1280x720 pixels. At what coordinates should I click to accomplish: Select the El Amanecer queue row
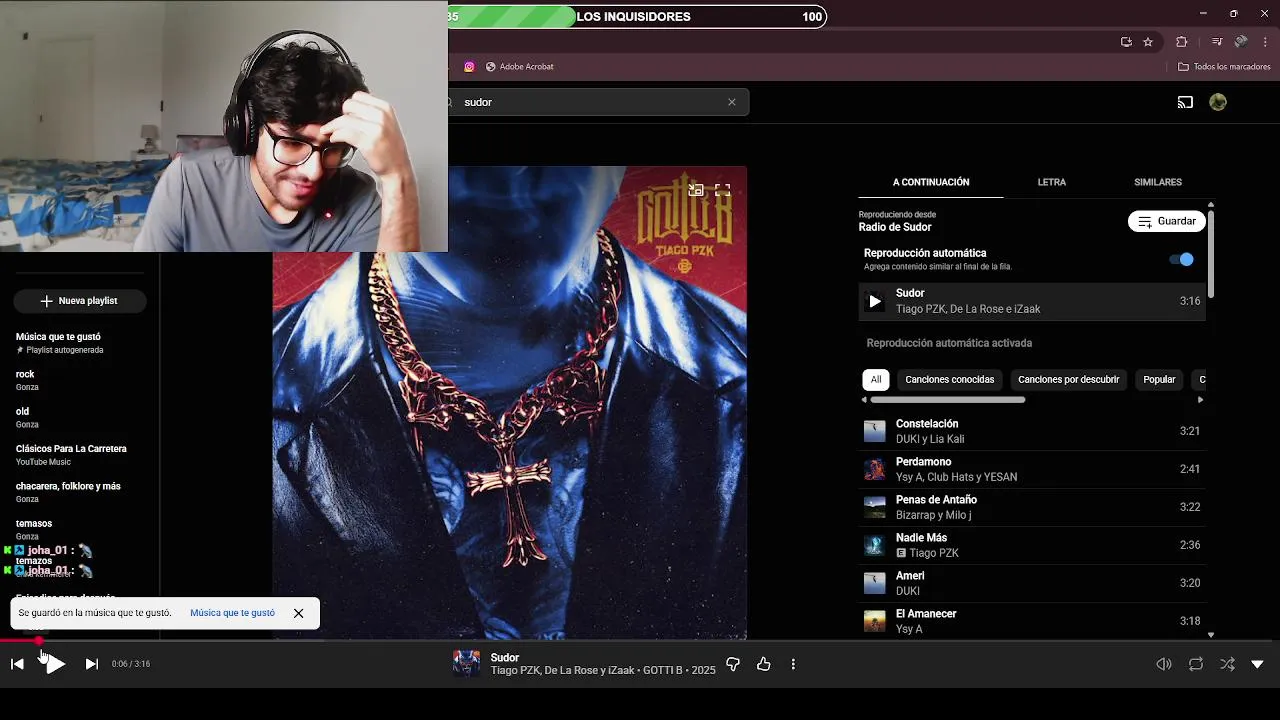click(1032, 621)
